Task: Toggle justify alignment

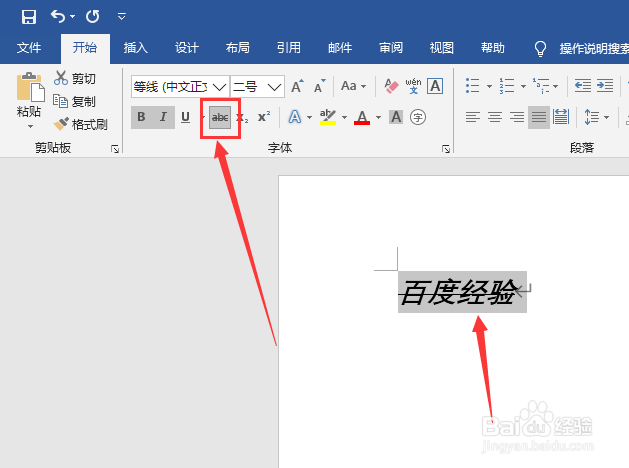Action: (x=539, y=117)
